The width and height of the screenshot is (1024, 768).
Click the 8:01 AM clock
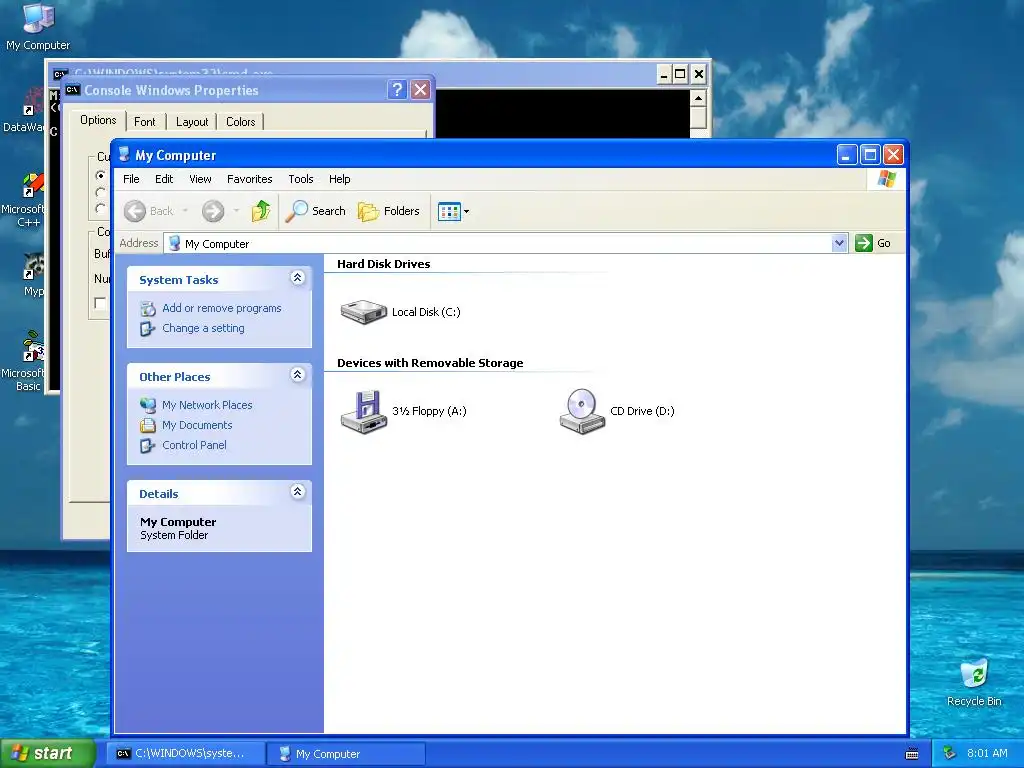[x=987, y=753]
